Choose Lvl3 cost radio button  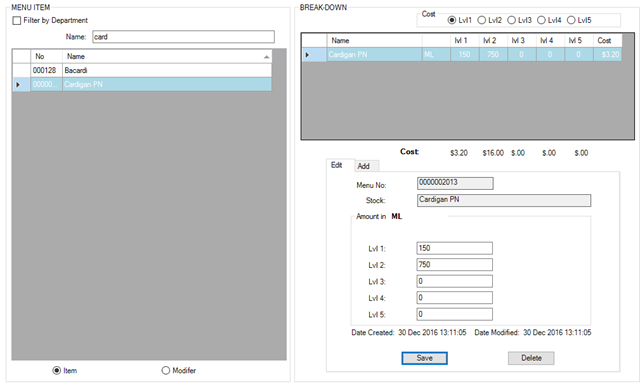tap(511, 20)
